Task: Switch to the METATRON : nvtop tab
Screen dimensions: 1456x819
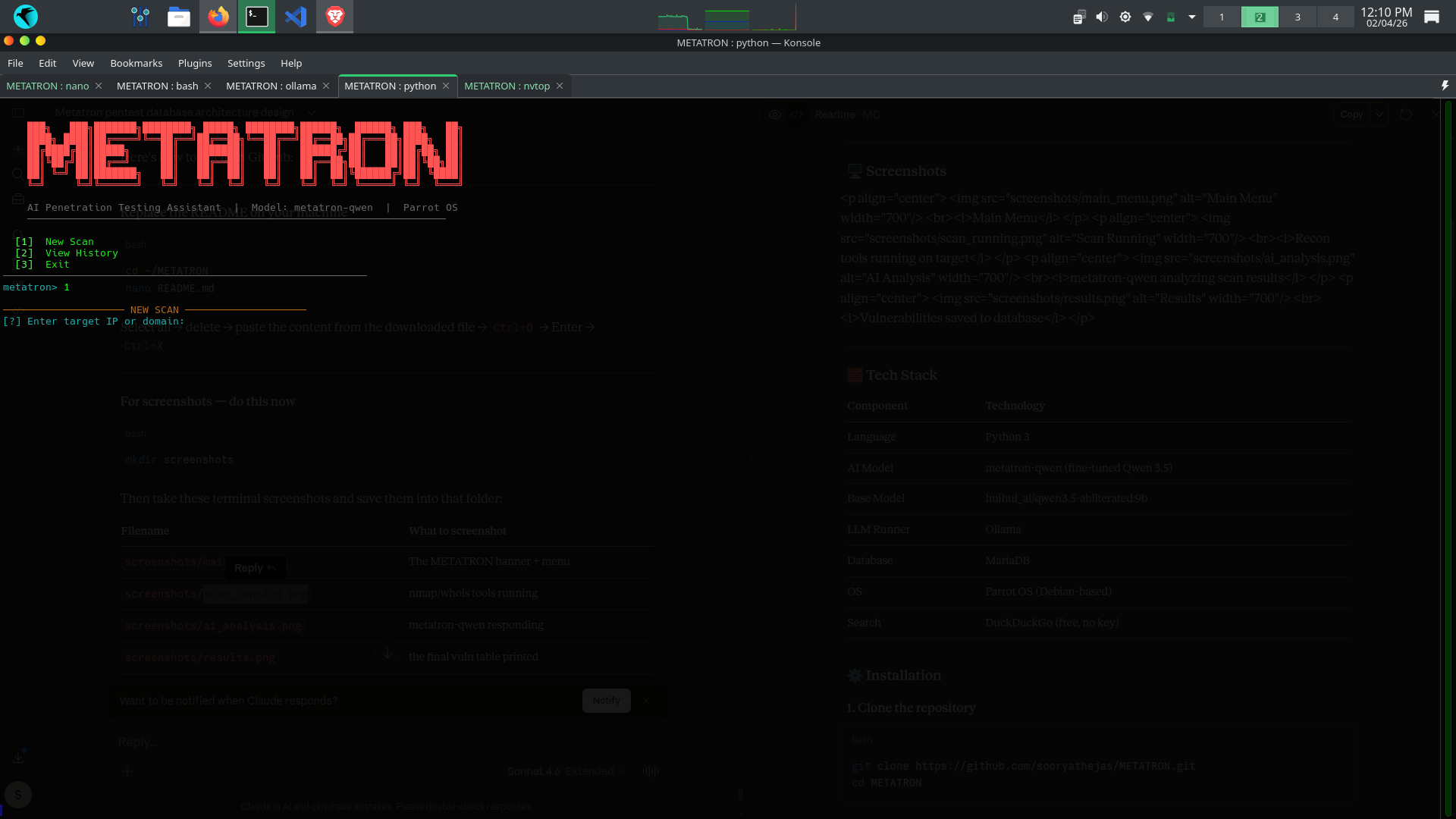Action: 507,86
